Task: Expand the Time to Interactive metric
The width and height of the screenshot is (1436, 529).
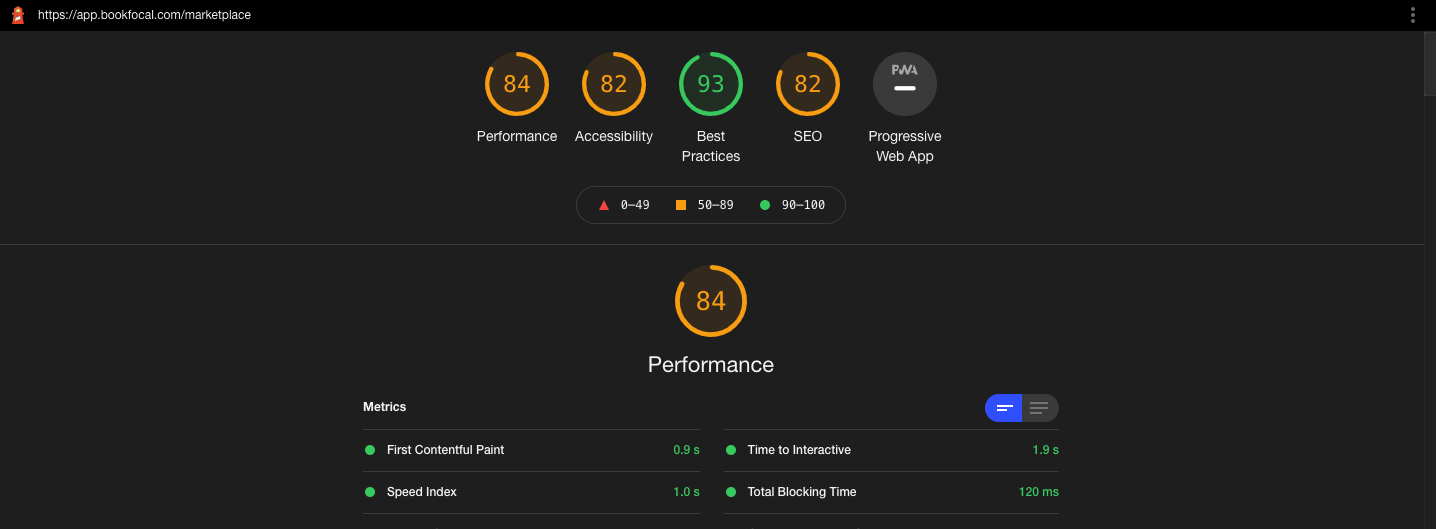Action: click(x=799, y=450)
